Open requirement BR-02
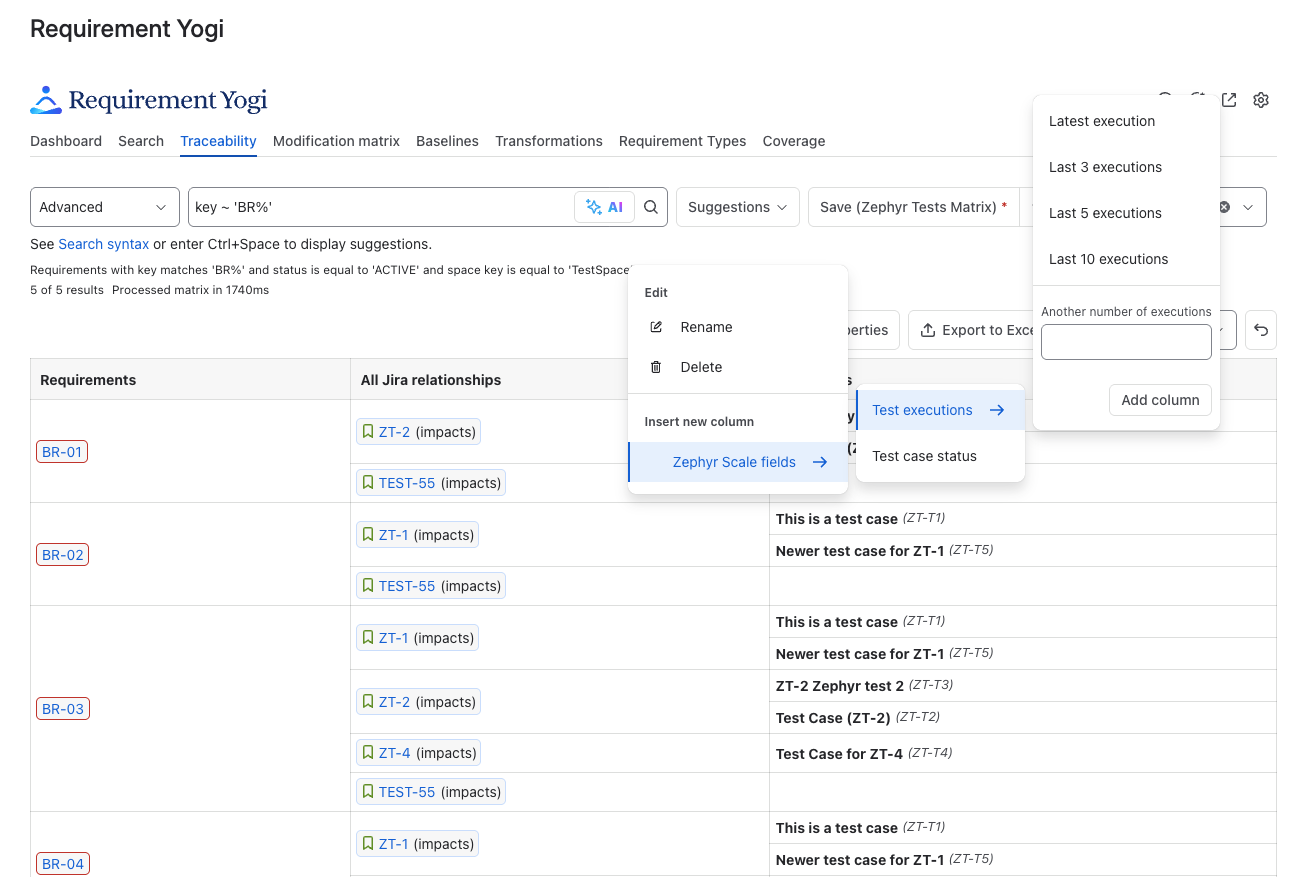 62,555
